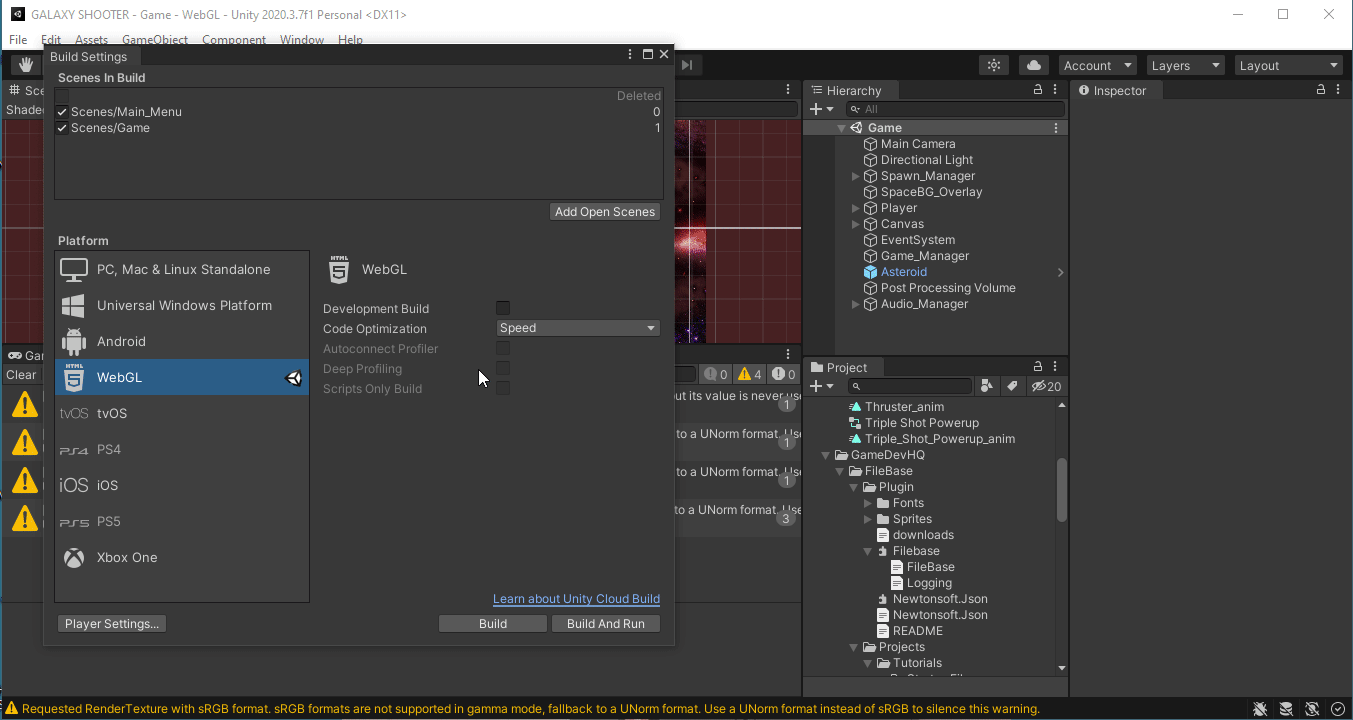Select the Xbox One platform icon
Image resolution: width=1353 pixels, height=720 pixels.
[x=74, y=557]
